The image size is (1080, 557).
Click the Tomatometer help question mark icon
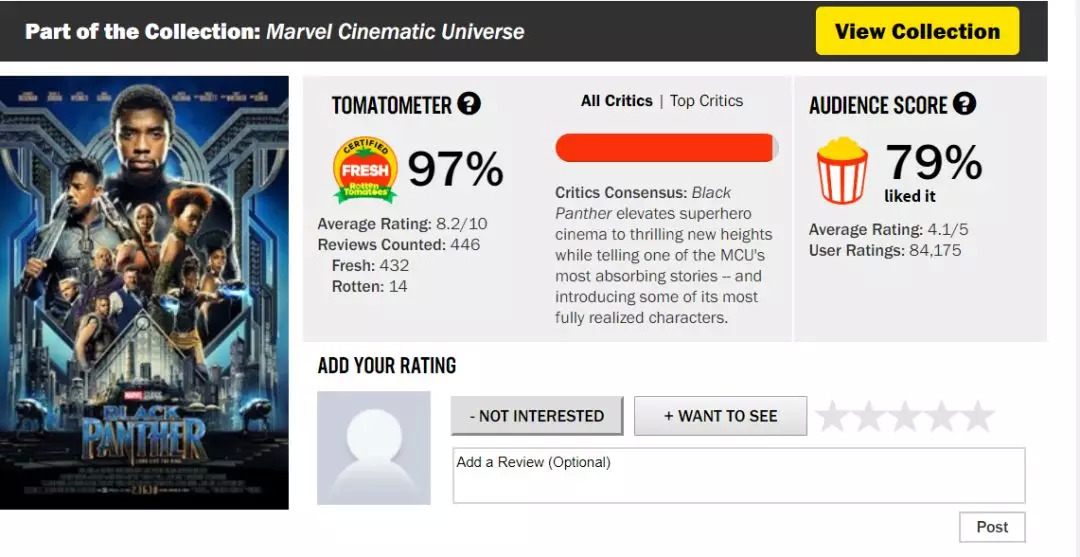coord(469,104)
